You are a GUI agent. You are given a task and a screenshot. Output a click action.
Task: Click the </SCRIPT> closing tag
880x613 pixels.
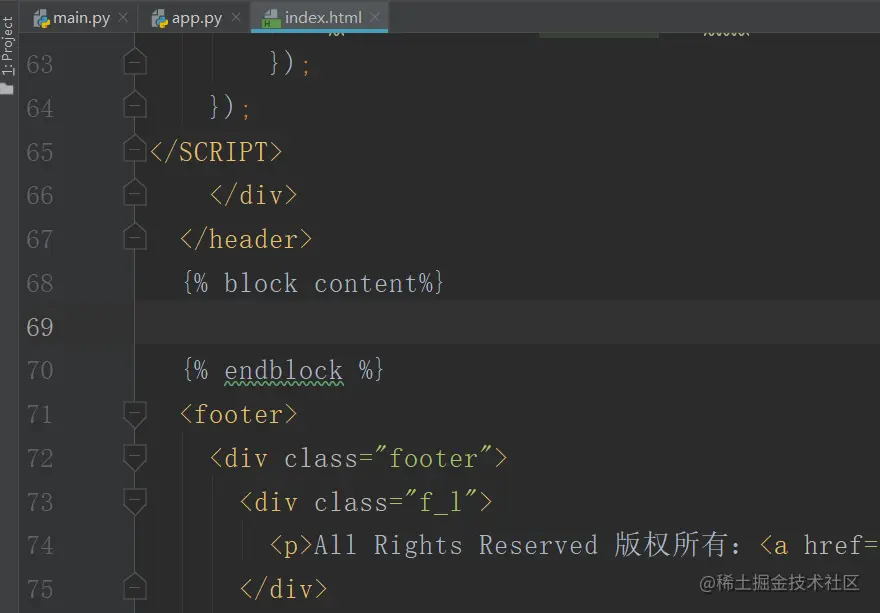pos(216,152)
